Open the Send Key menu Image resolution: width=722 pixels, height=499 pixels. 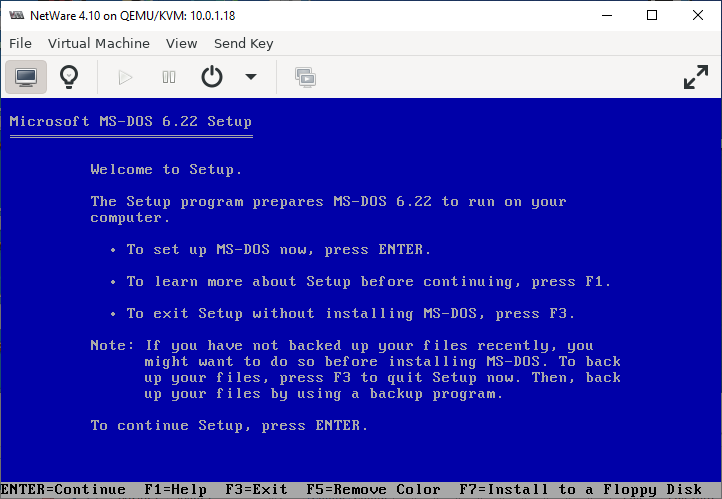244,43
